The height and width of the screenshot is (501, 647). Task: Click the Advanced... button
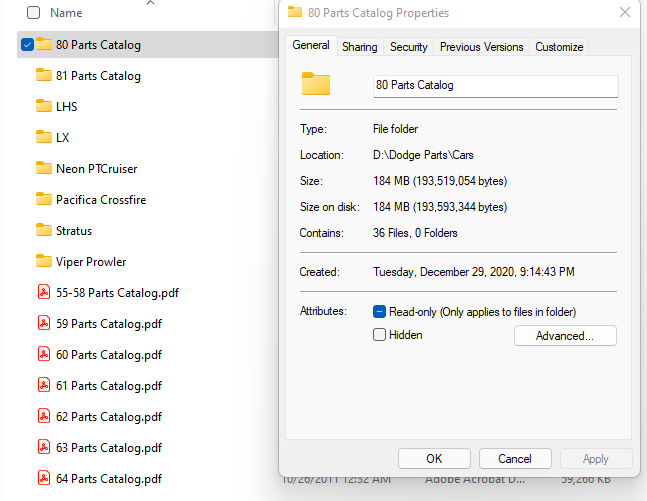coord(565,336)
